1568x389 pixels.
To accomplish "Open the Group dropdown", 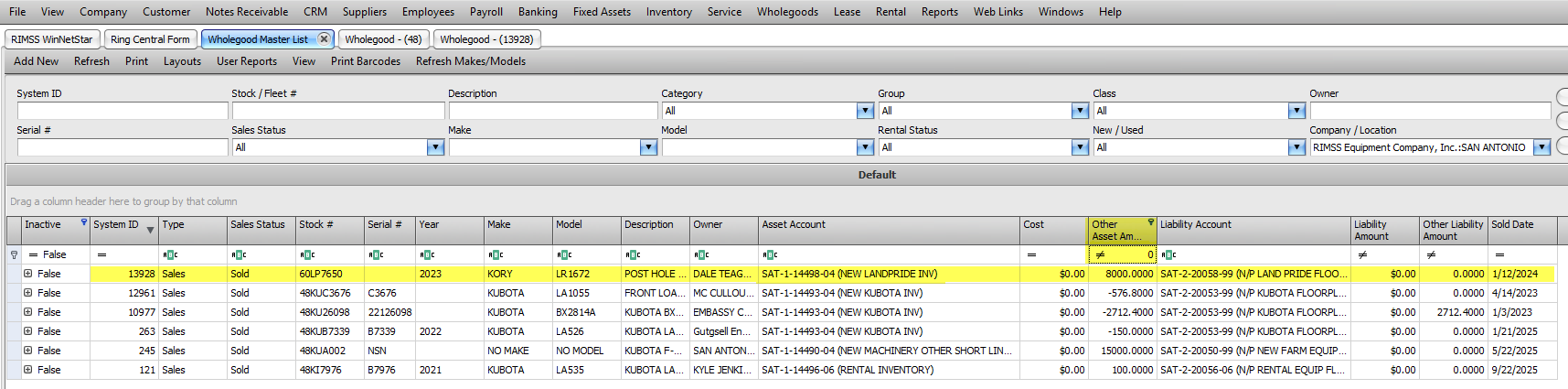I will click(1080, 111).
